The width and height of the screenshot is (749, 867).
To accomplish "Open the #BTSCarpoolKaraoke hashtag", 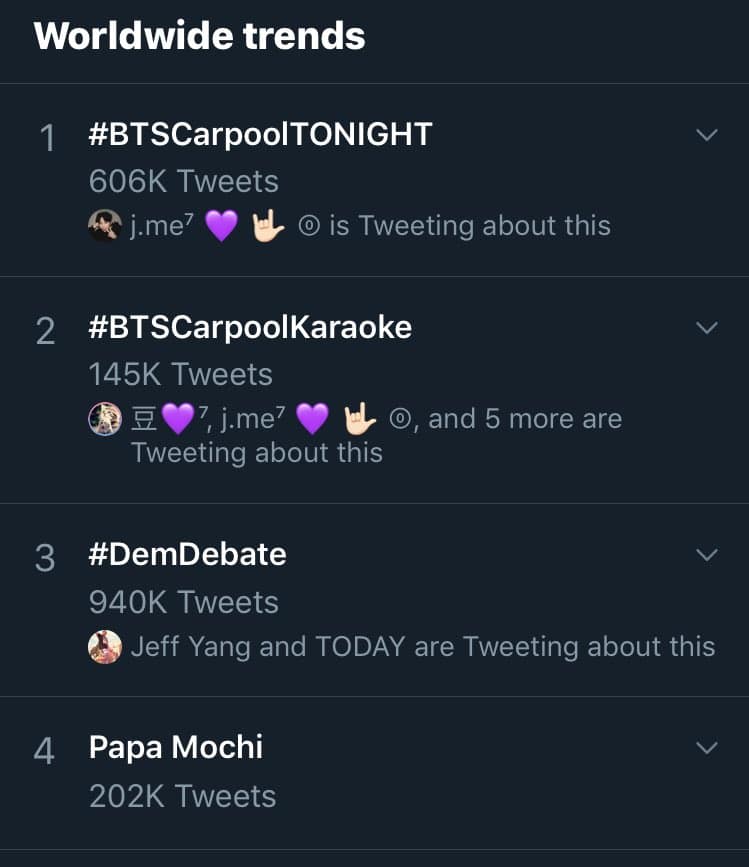I will 250,327.
